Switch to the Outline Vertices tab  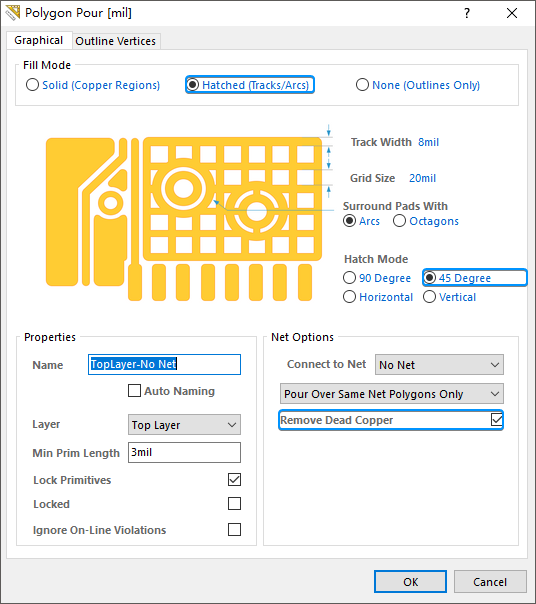116,41
